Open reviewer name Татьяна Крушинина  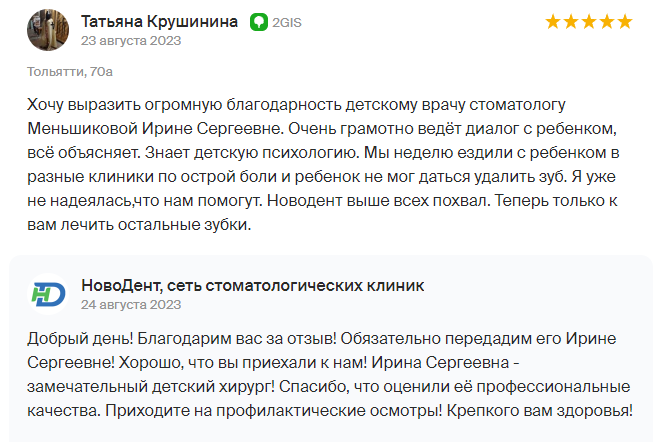click(160, 21)
